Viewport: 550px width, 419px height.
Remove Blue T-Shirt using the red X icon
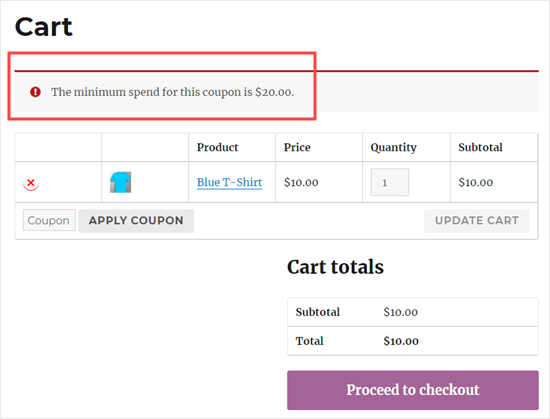[31, 183]
